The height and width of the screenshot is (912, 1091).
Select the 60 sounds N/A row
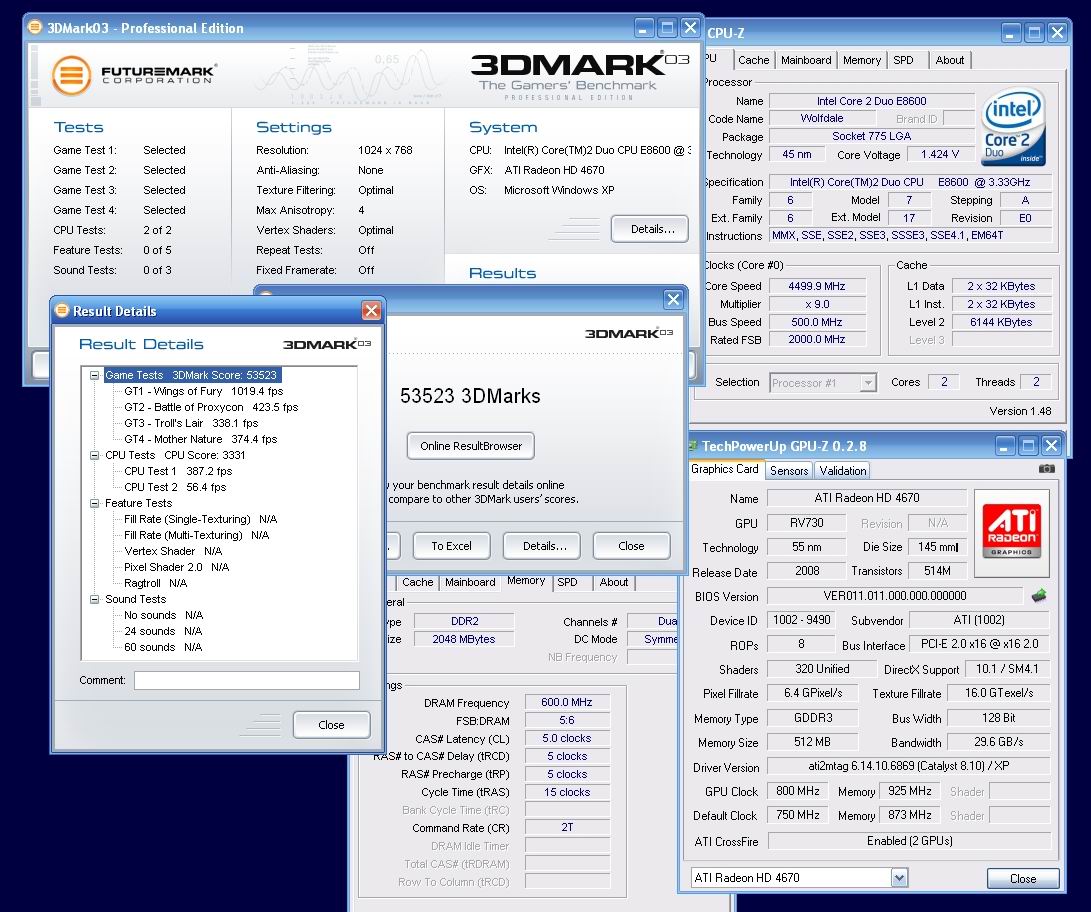pos(163,647)
